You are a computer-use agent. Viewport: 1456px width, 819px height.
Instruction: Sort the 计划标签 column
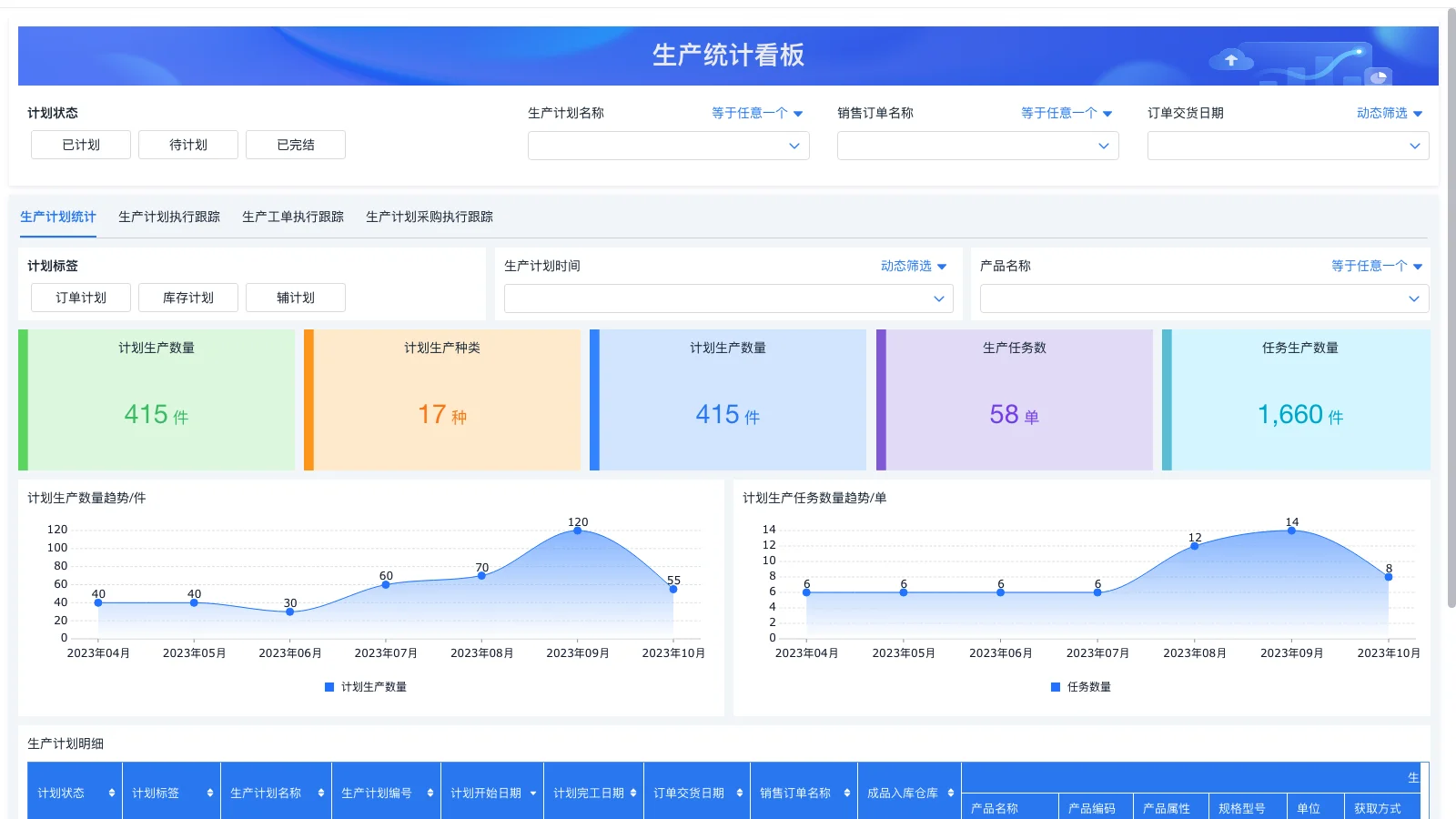208,792
